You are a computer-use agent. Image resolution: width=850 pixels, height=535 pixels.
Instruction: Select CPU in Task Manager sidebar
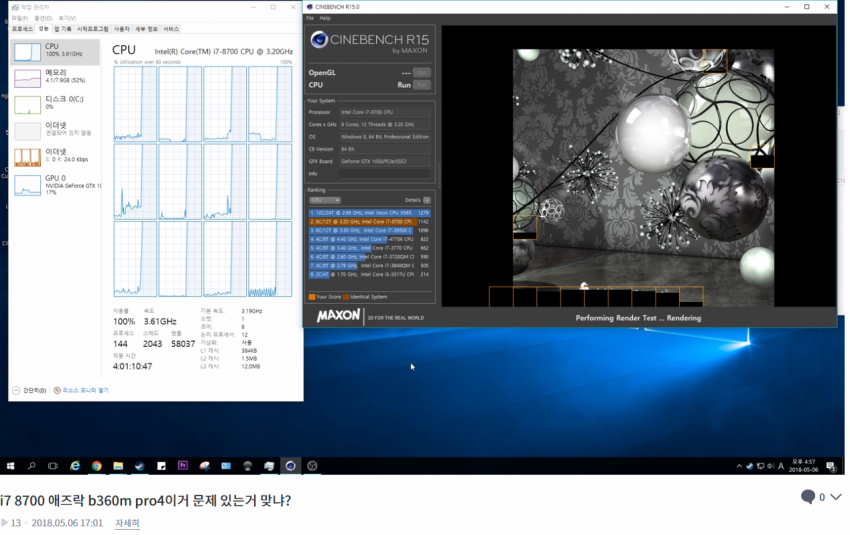tap(55, 52)
